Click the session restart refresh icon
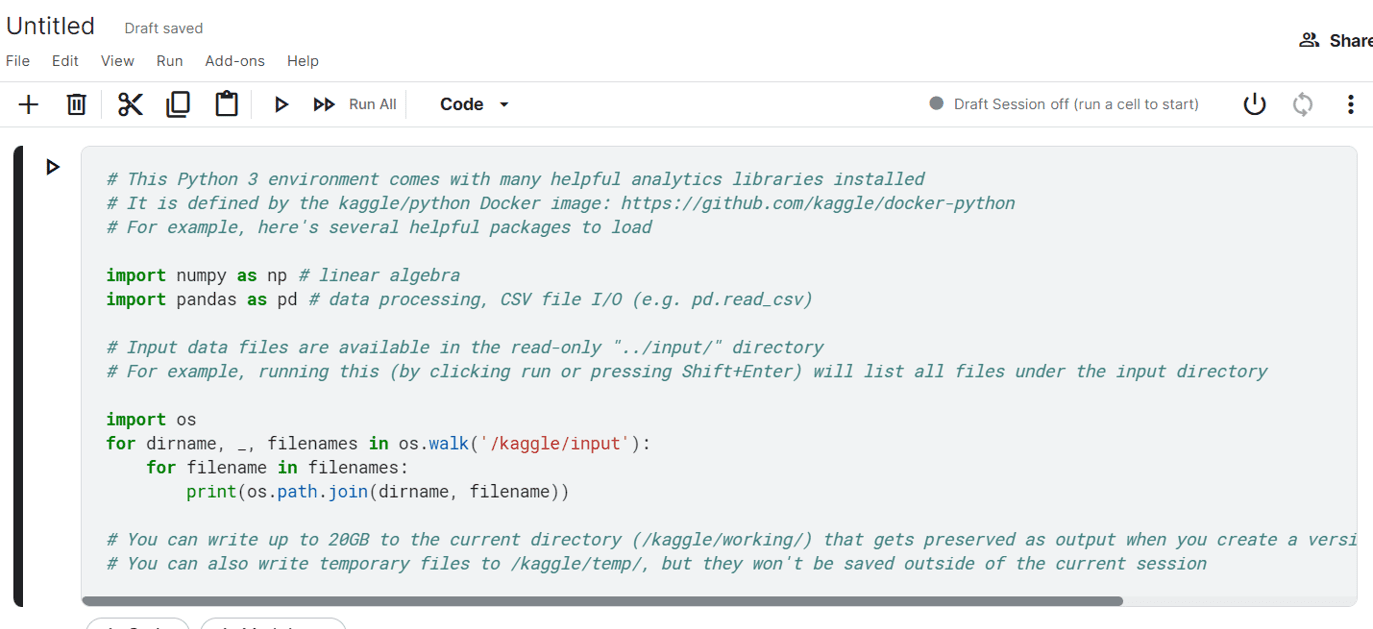This screenshot has height=629, width=1373. (x=1302, y=104)
